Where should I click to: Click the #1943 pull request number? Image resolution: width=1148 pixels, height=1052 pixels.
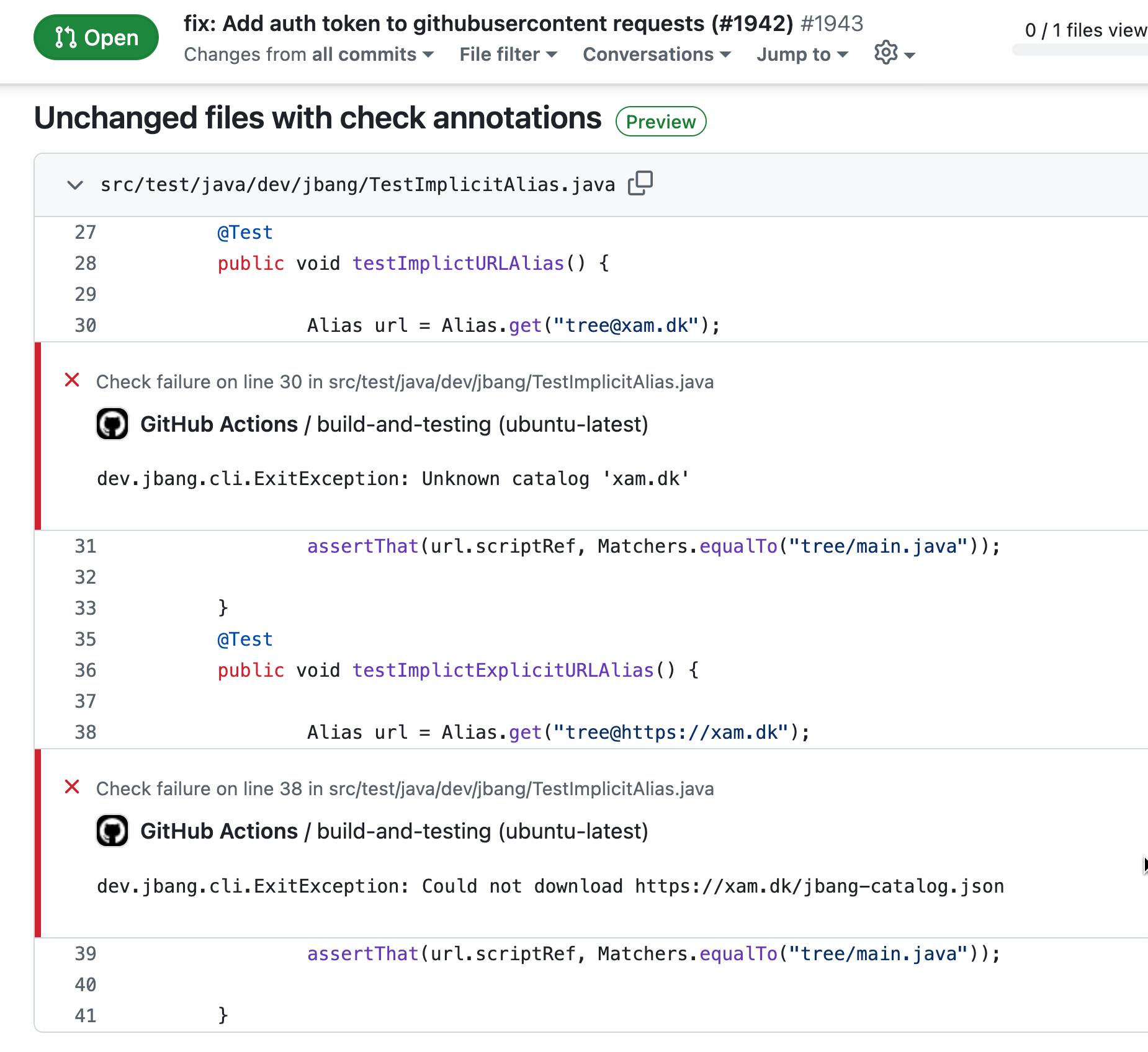pyautogui.click(x=832, y=24)
